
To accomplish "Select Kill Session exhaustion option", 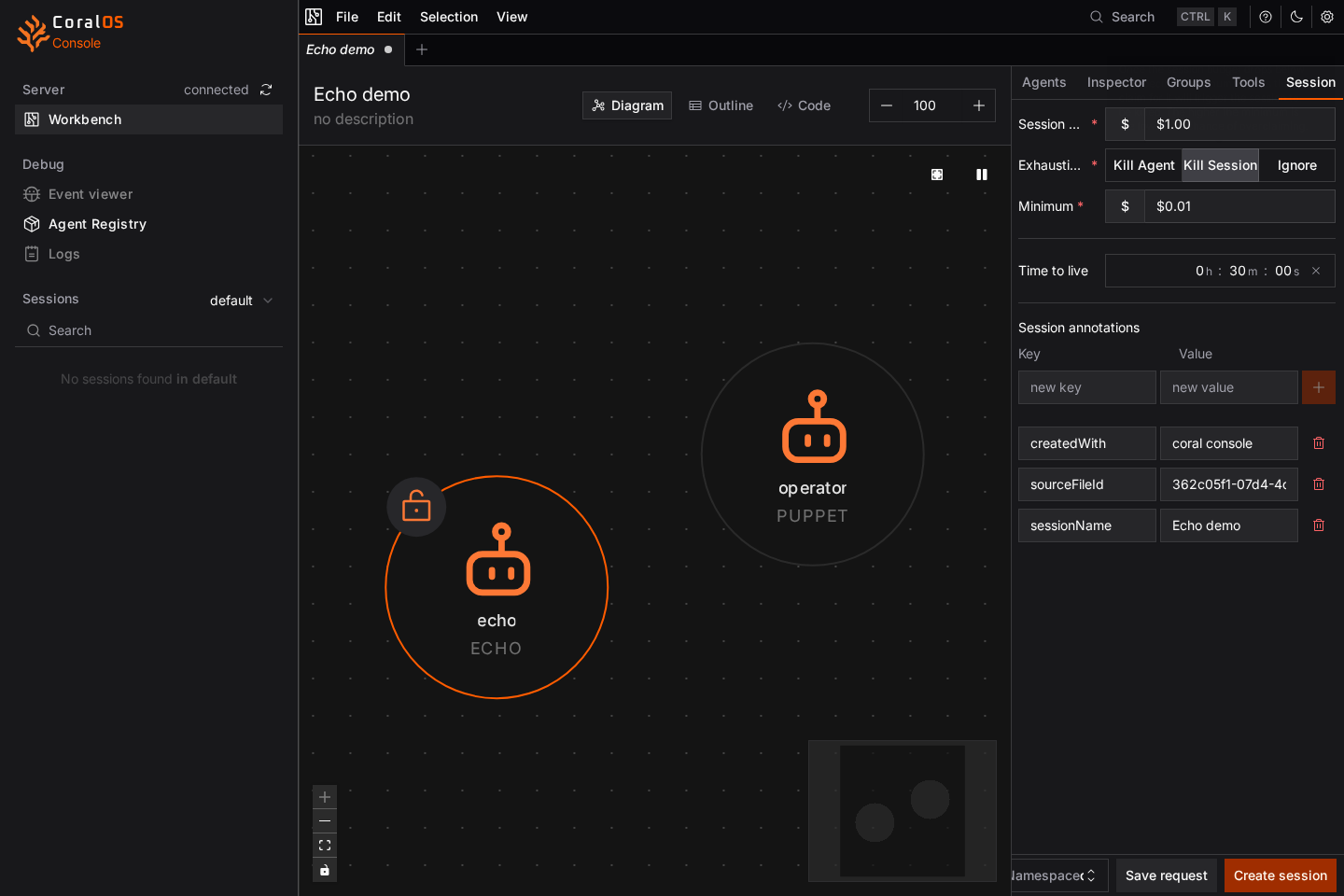I will point(1220,165).
